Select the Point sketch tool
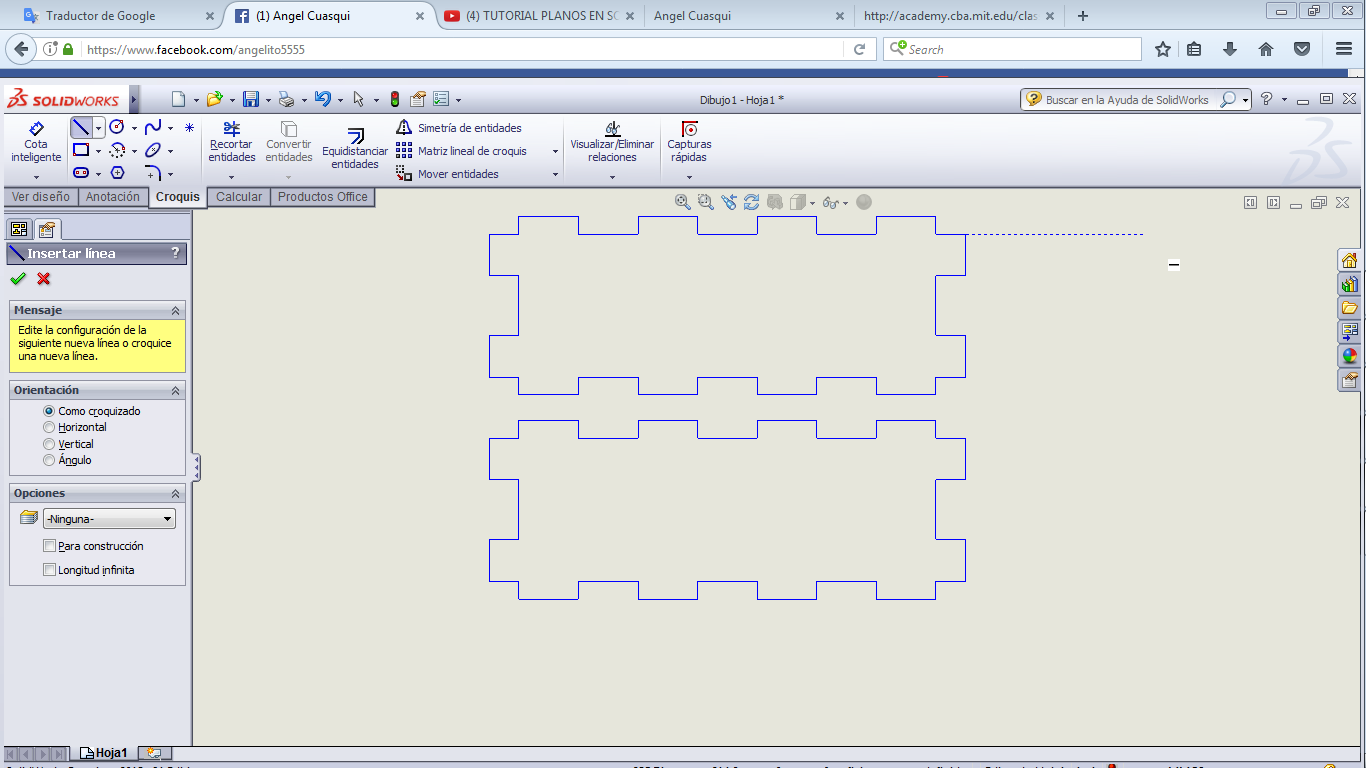The image size is (1366, 768). pos(189,128)
